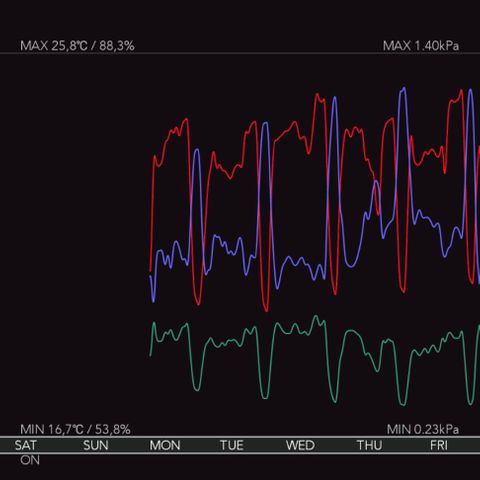Select the SAT day label
Image resolution: width=480 pixels, height=480 pixels.
pos(25,445)
